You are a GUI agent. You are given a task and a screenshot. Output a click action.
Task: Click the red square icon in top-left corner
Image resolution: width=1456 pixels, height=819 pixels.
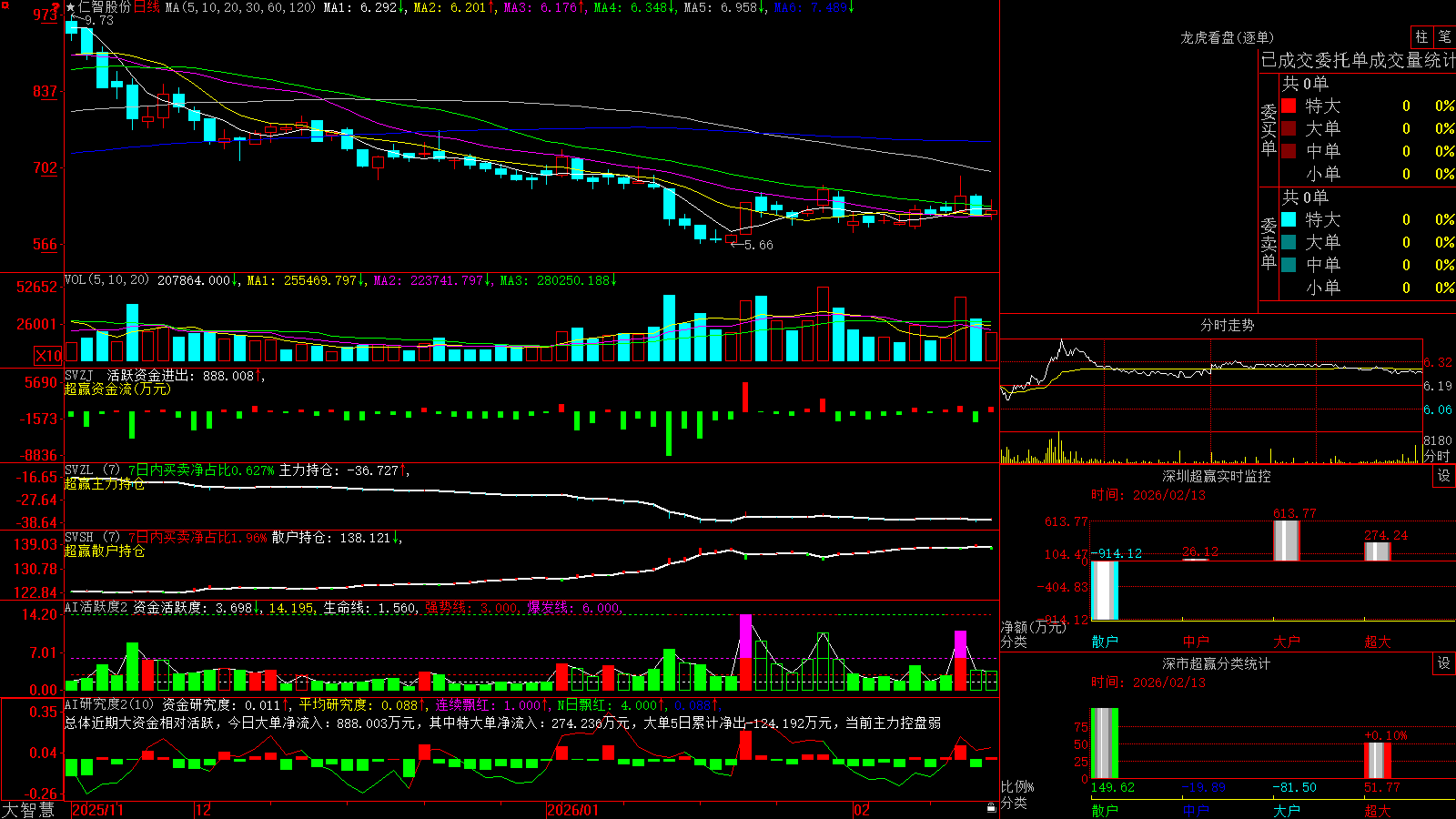coord(4,4)
